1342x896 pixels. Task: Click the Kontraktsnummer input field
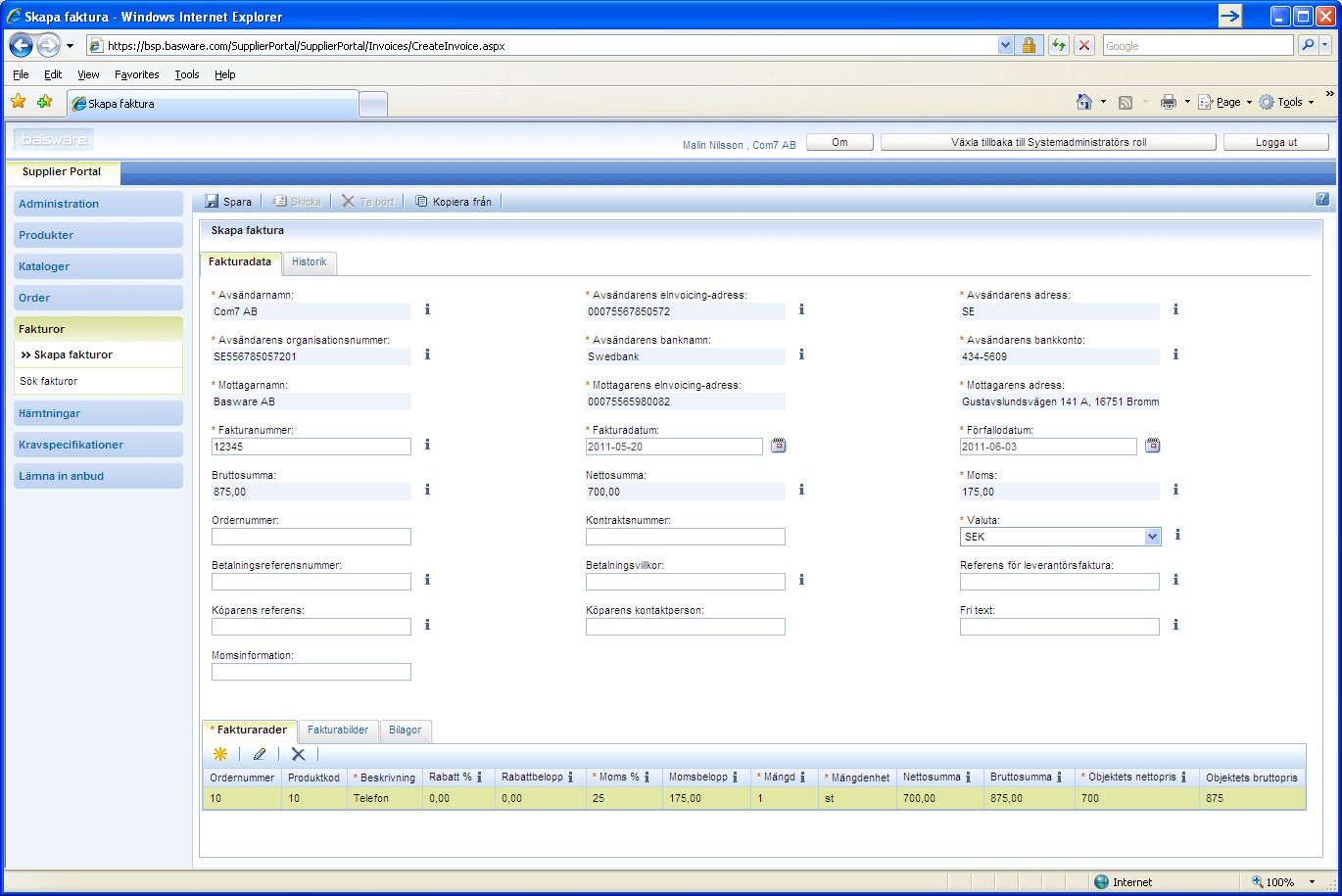686,537
